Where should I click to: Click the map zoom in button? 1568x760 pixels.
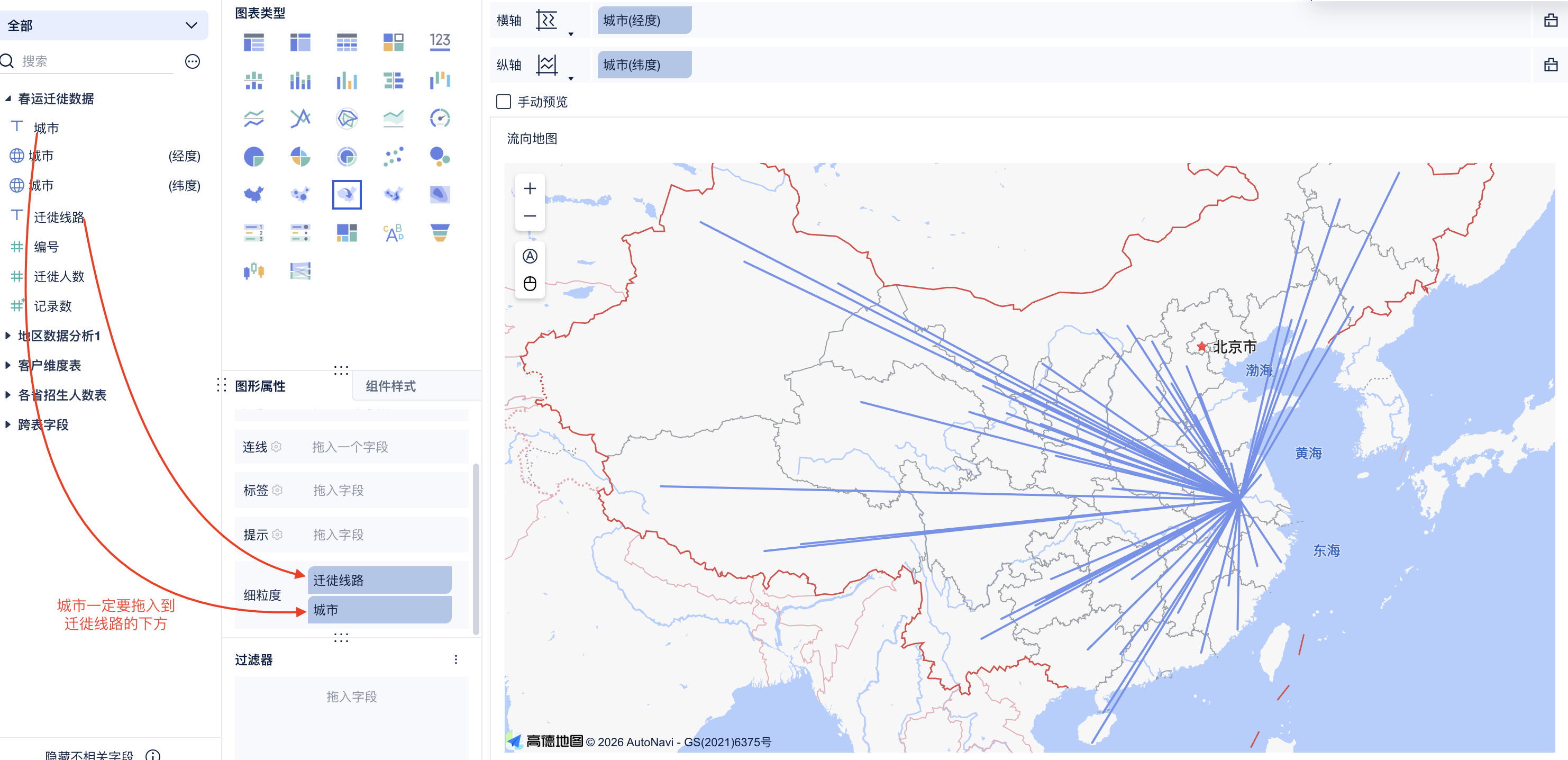click(x=530, y=189)
